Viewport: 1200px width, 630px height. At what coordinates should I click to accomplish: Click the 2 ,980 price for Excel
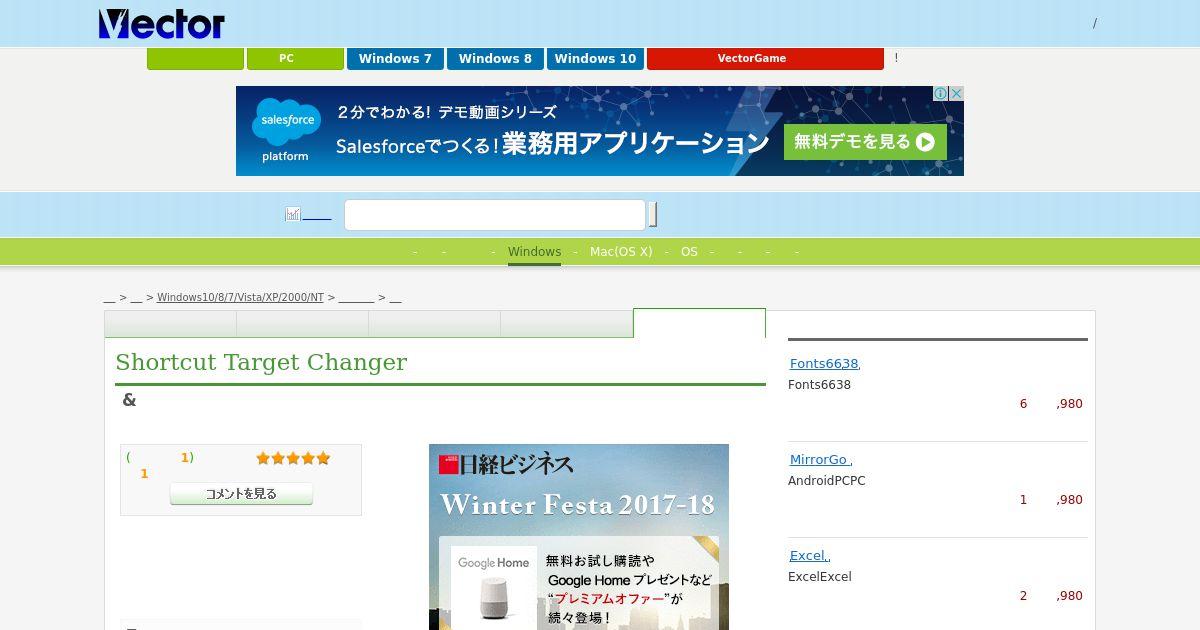(1051, 596)
